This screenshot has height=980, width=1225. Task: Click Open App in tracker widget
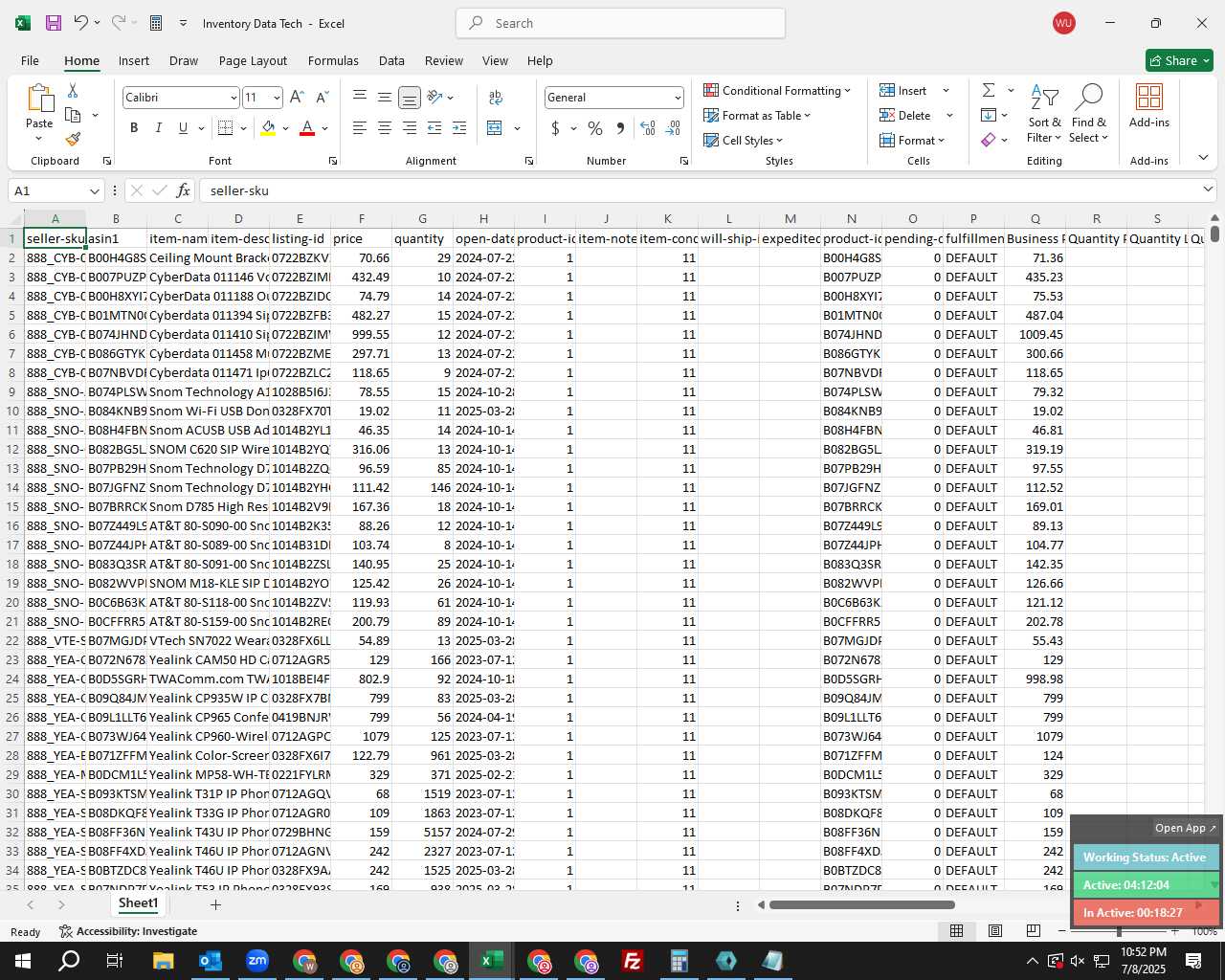1185,828
